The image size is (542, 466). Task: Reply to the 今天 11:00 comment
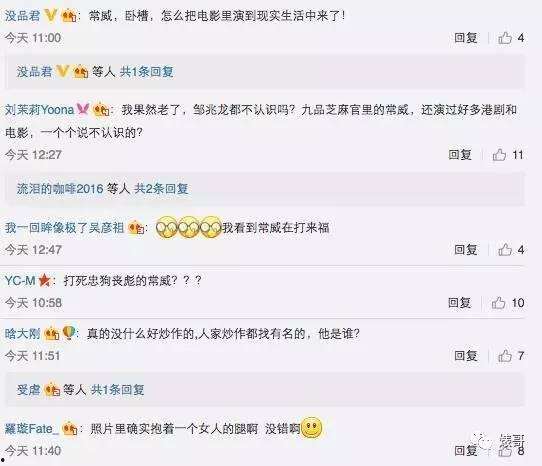click(x=466, y=38)
